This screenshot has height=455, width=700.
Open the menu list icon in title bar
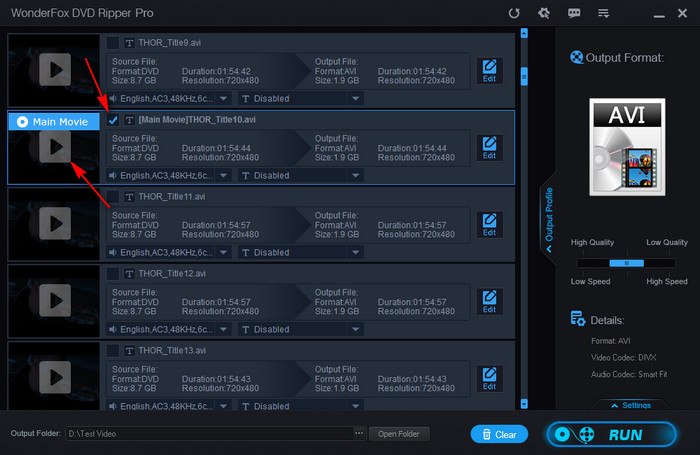coord(604,13)
